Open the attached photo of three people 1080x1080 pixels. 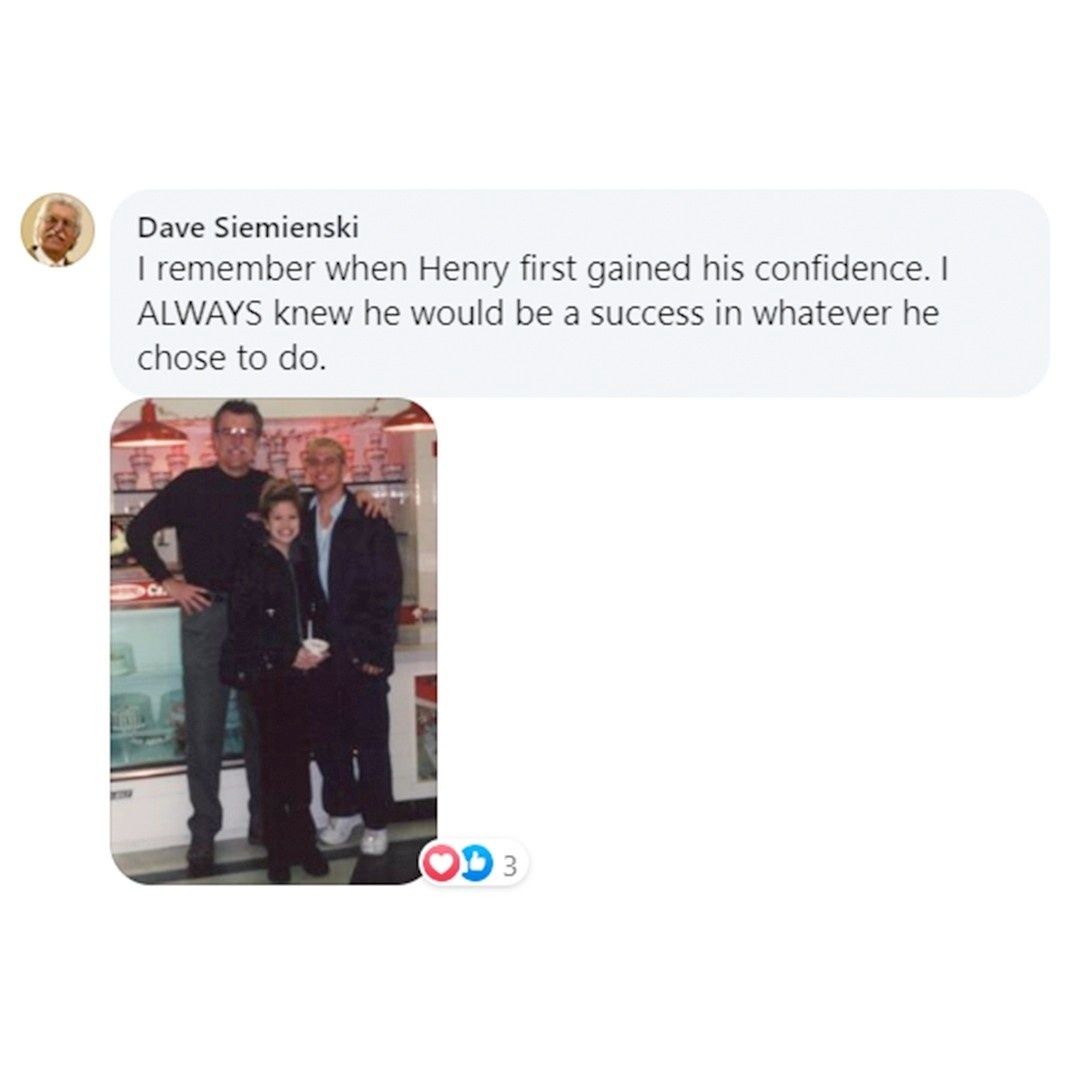pyautogui.click(x=273, y=641)
